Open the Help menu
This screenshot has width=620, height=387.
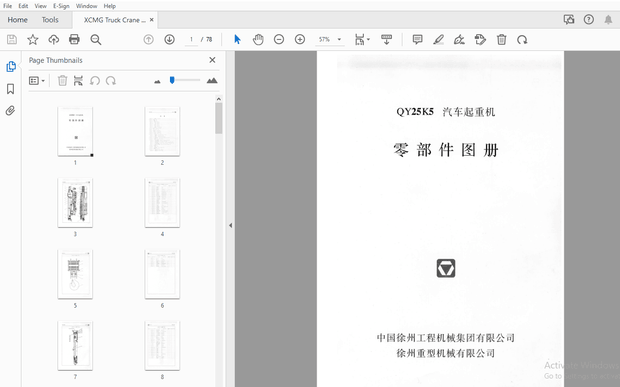coord(110,6)
